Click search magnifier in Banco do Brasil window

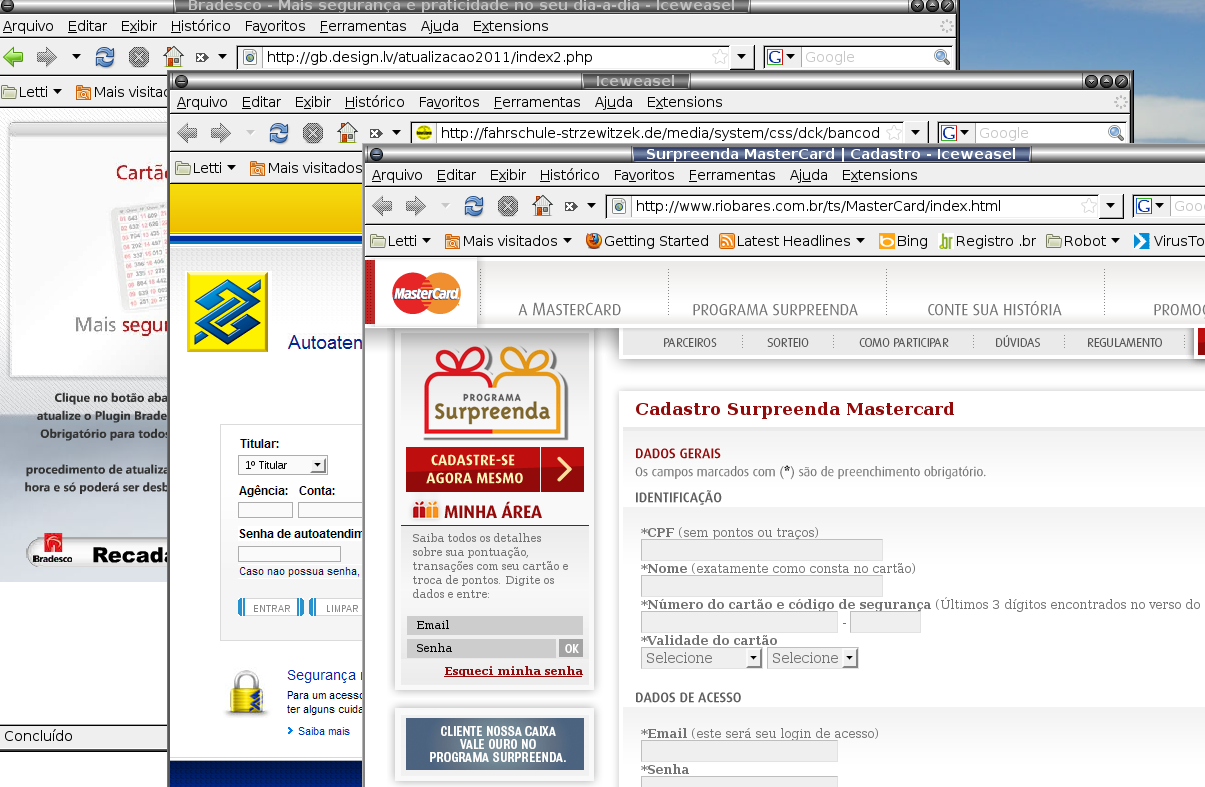(x=1116, y=133)
